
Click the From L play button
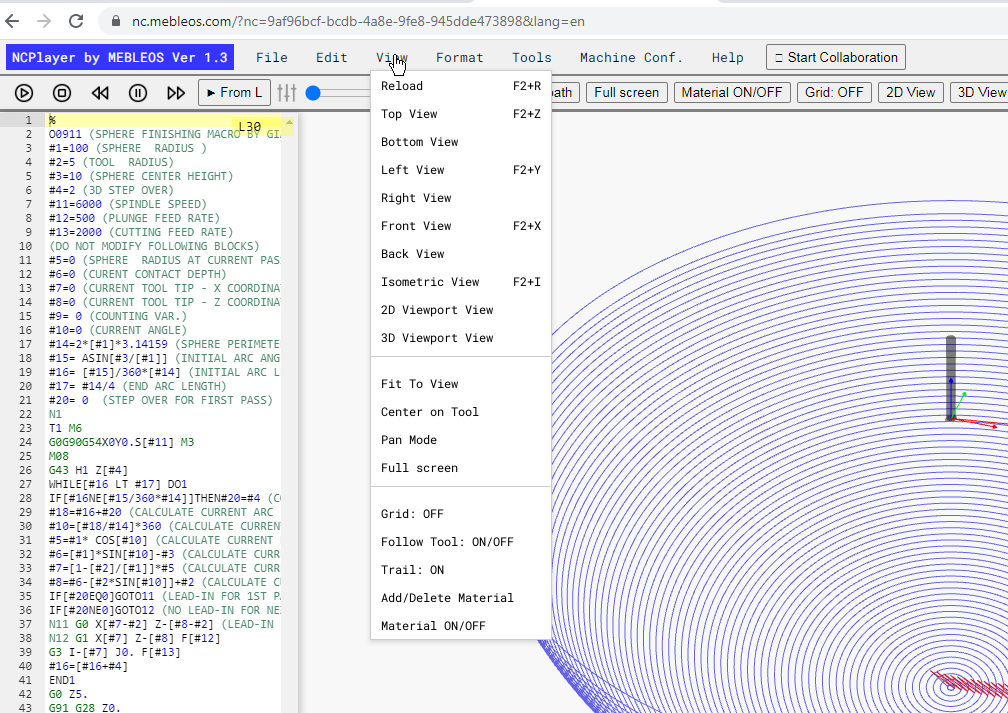[235, 93]
